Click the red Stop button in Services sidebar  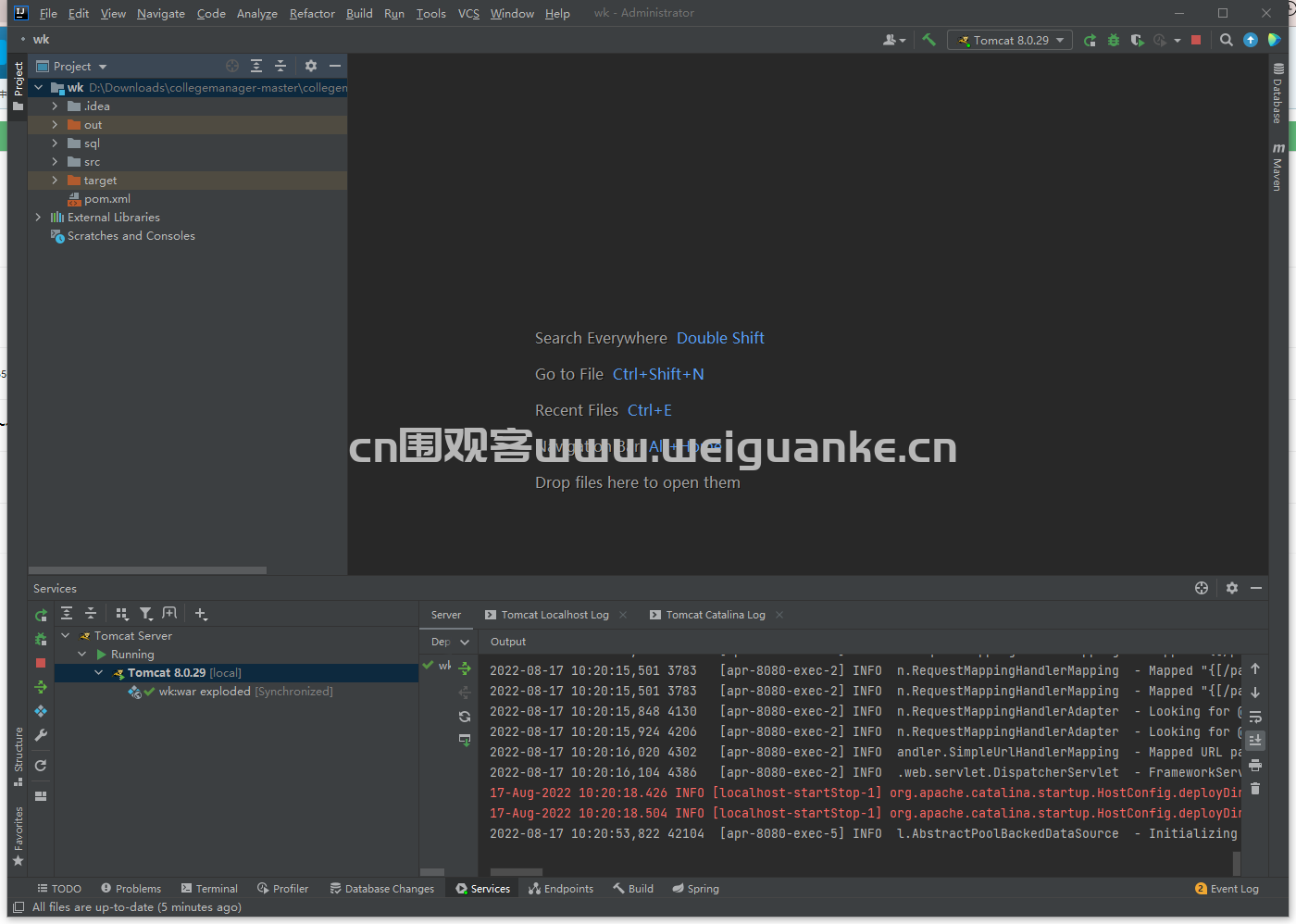click(40, 663)
